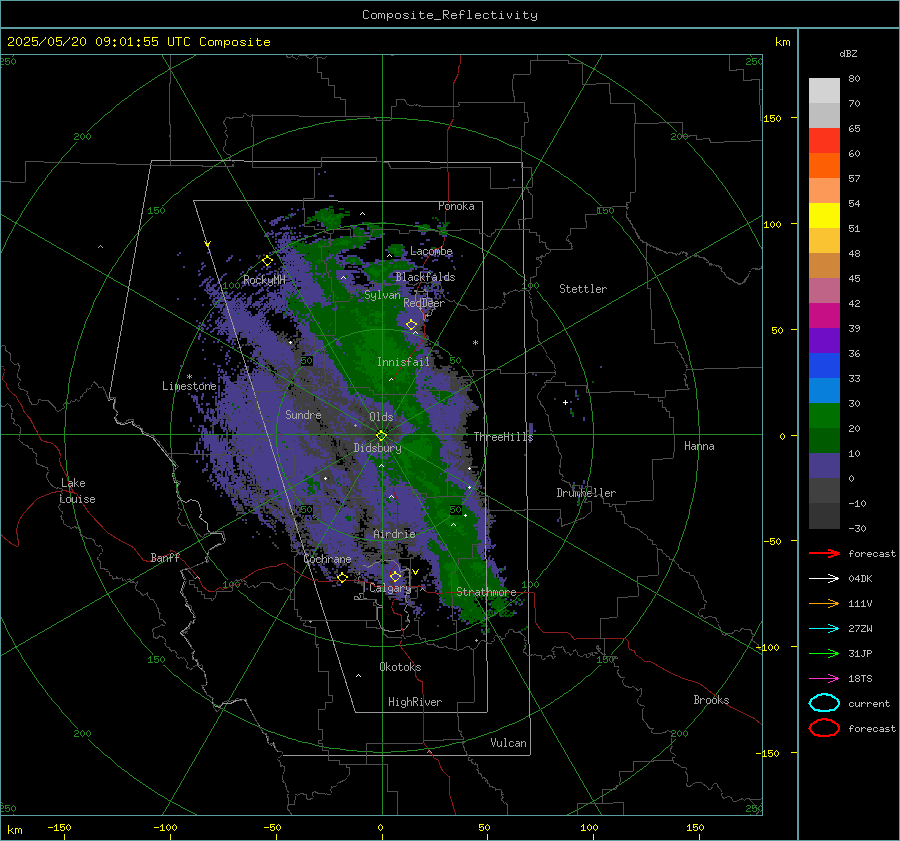Click the 2025/05/20 09:01:55 UTC timestamp
The width and height of the screenshot is (900, 841).
(x=99, y=42)
